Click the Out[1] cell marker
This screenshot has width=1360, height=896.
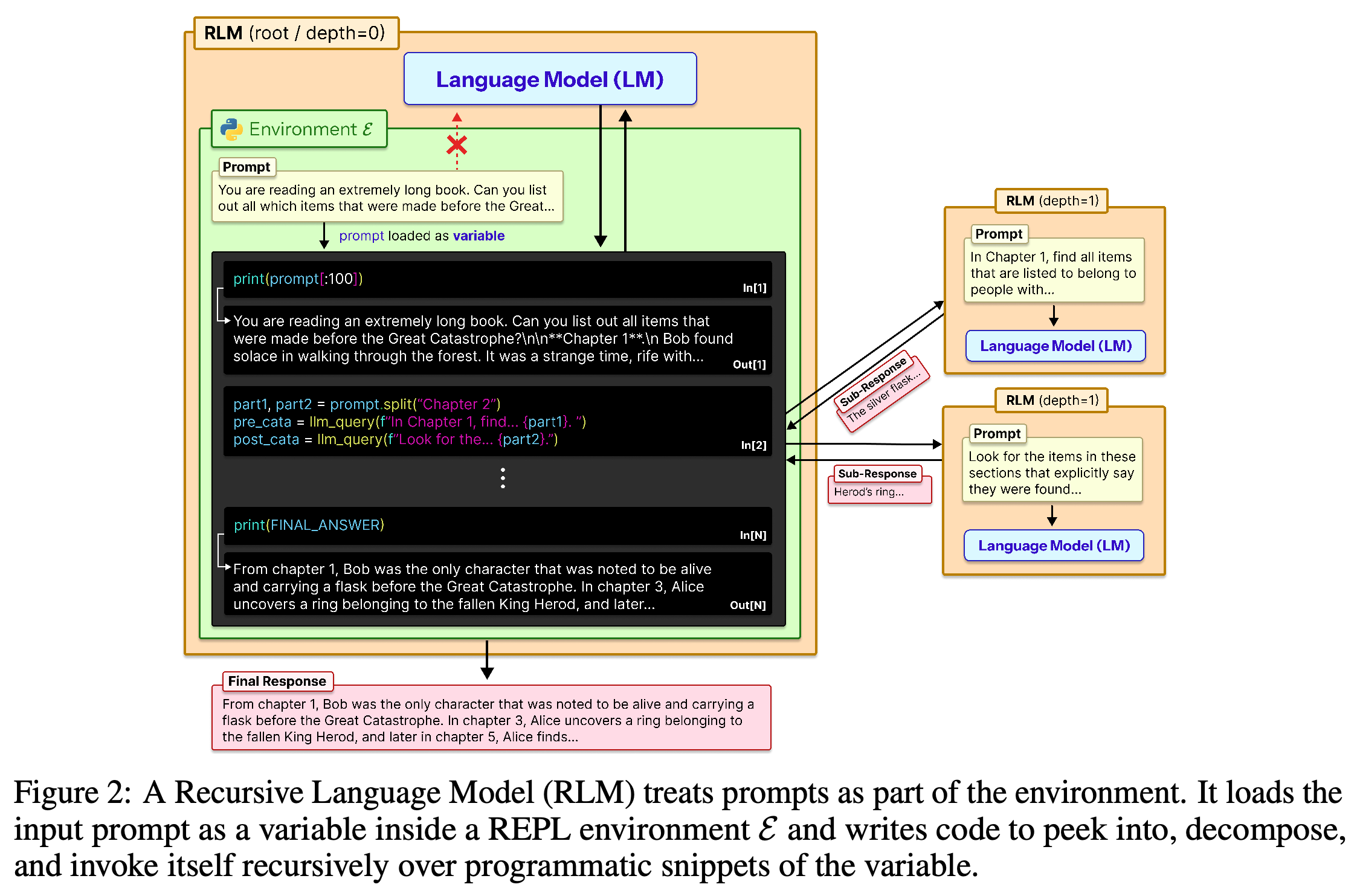(749, 364)
